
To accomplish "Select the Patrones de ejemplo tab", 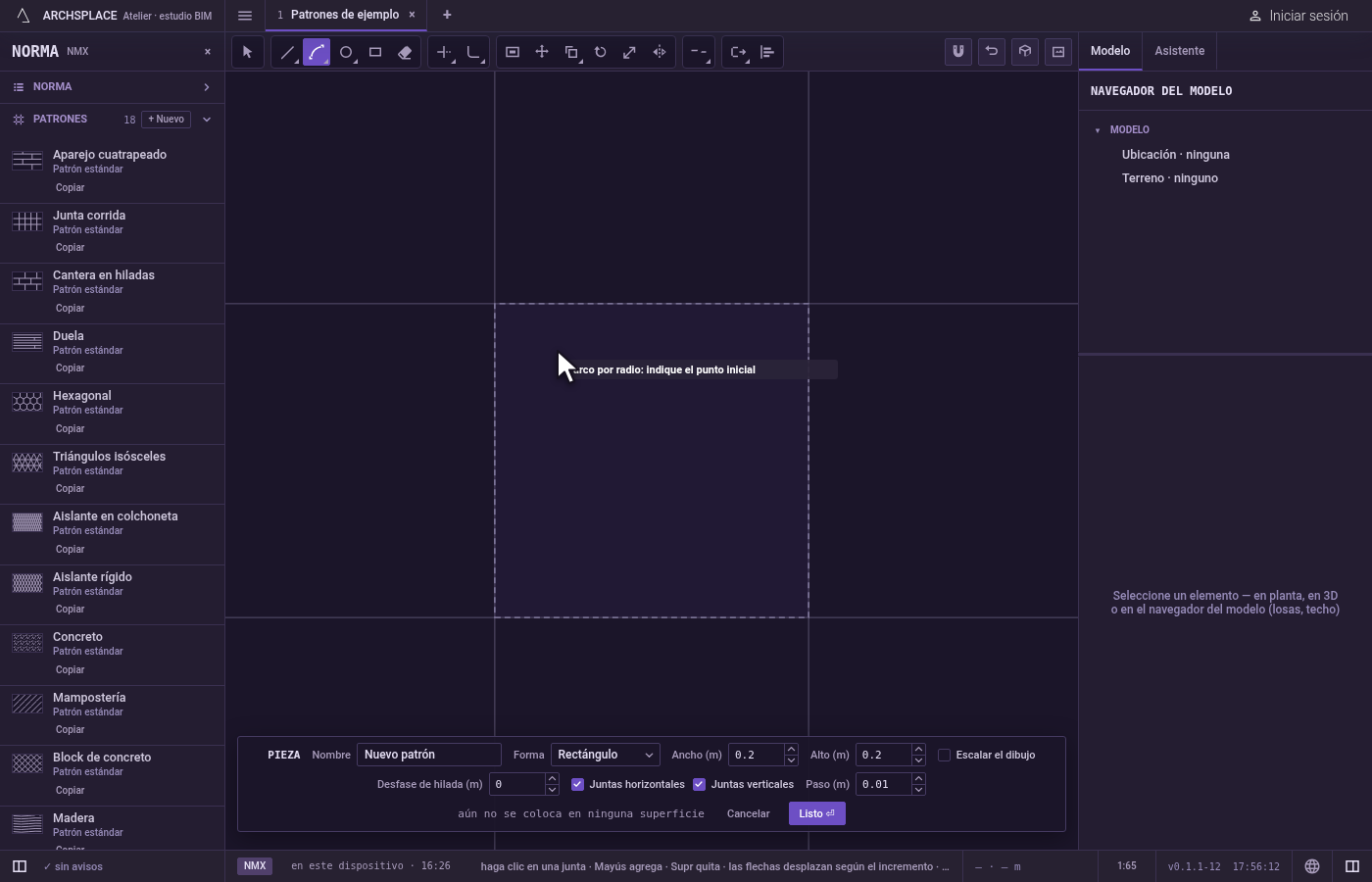I will click(345, 15).
